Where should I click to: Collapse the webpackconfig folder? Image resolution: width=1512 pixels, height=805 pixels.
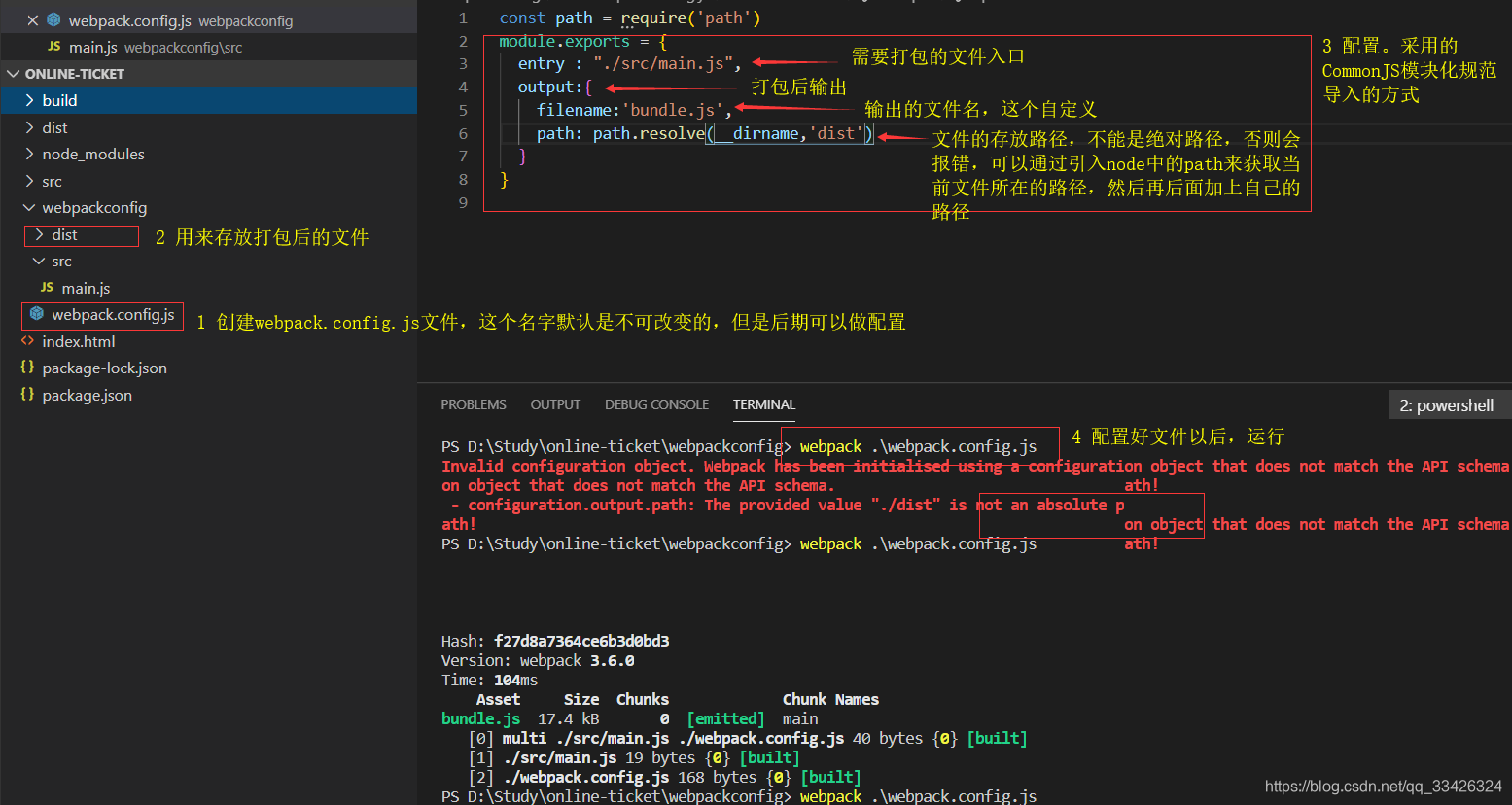pyautogui.click(x=29, y=207)
